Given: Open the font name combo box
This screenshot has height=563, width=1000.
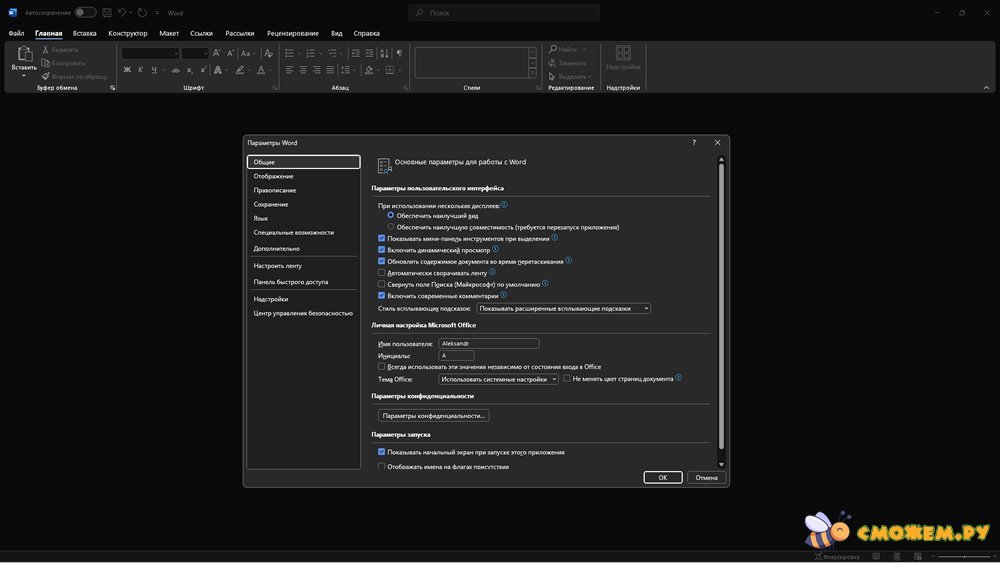Looking at the screenshot, I should coord(150,53).
